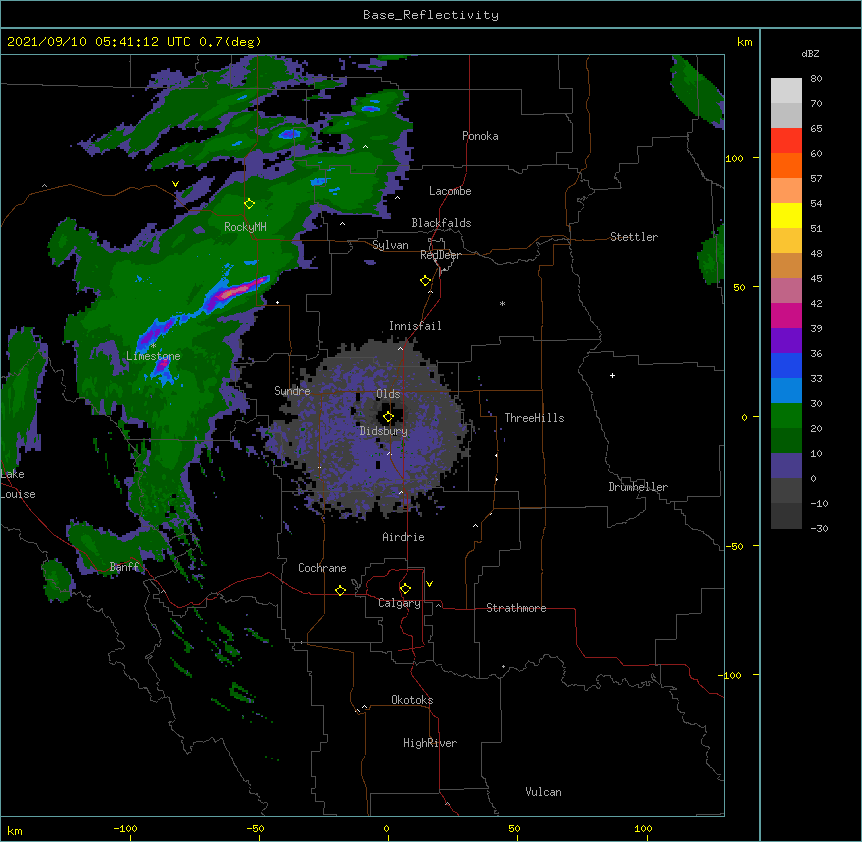Viewport: 862px width, 842px height.
Task: Click the white plus marker west of Drumheller
Action: (612, 375)
